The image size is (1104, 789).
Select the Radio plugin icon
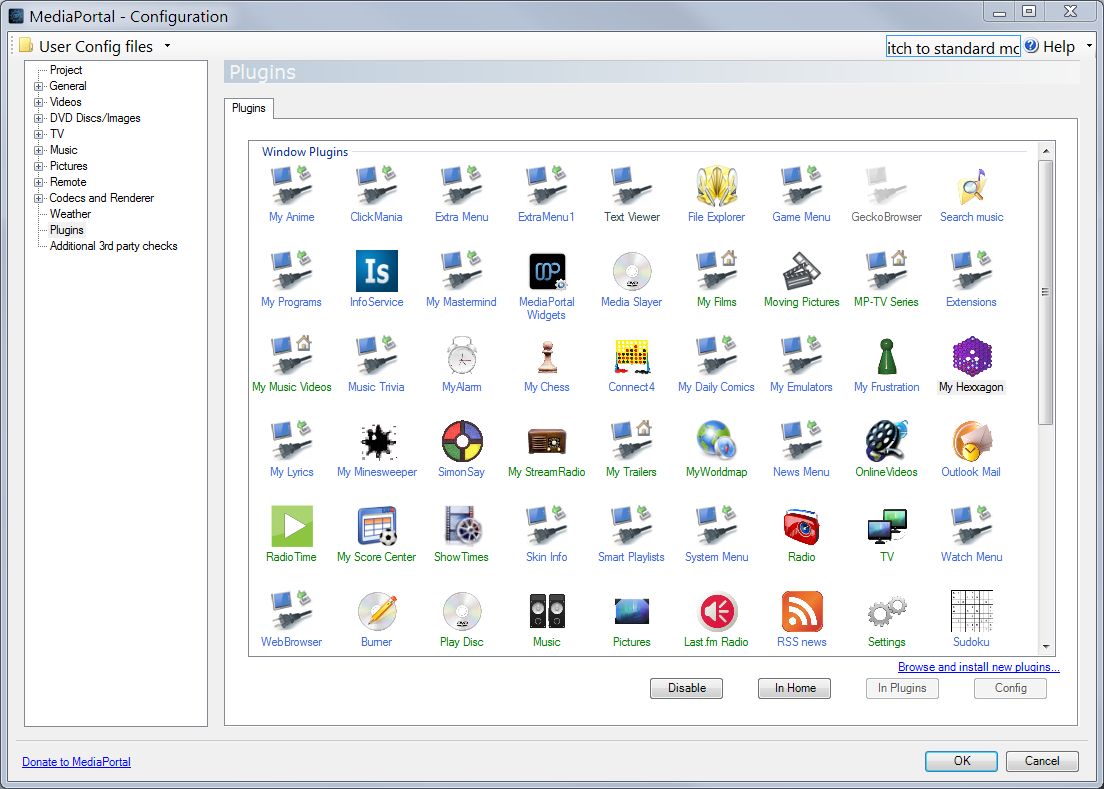click(x=801, y=526)
